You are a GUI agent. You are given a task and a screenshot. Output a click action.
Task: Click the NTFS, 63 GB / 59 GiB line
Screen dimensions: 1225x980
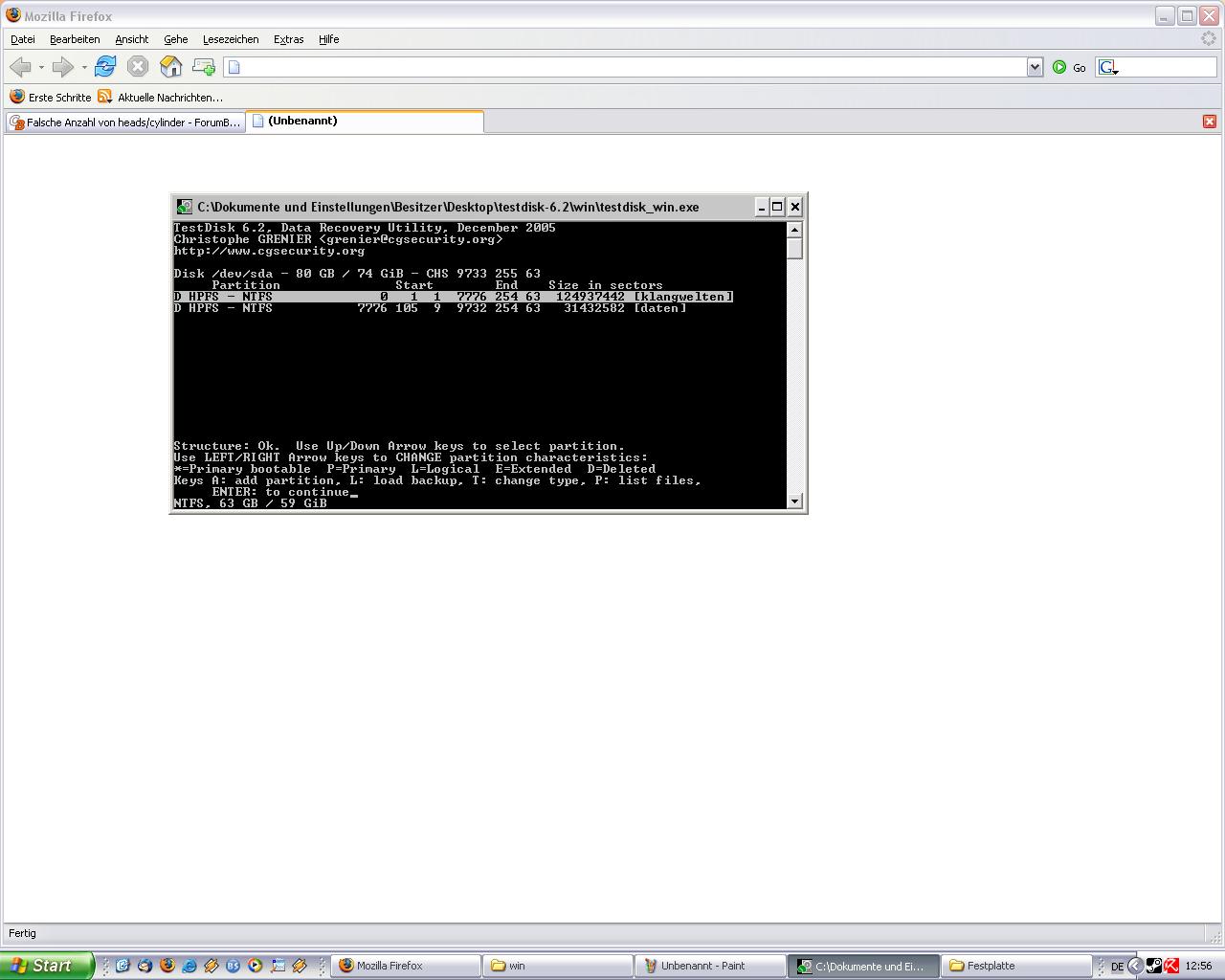[250, 503]
